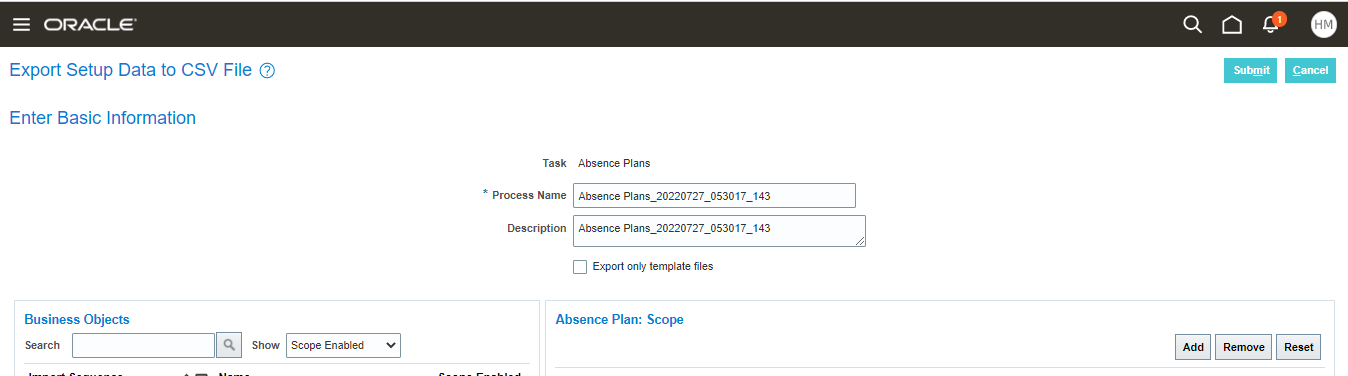Click the Submit button
The width and height of the screenshot is (1348, 376).
coord(1251,70)
